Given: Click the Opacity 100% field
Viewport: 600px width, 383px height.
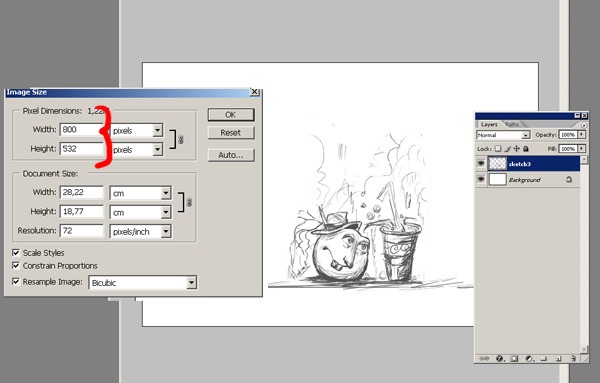Looking at the screenshot, I should point(568,135).
